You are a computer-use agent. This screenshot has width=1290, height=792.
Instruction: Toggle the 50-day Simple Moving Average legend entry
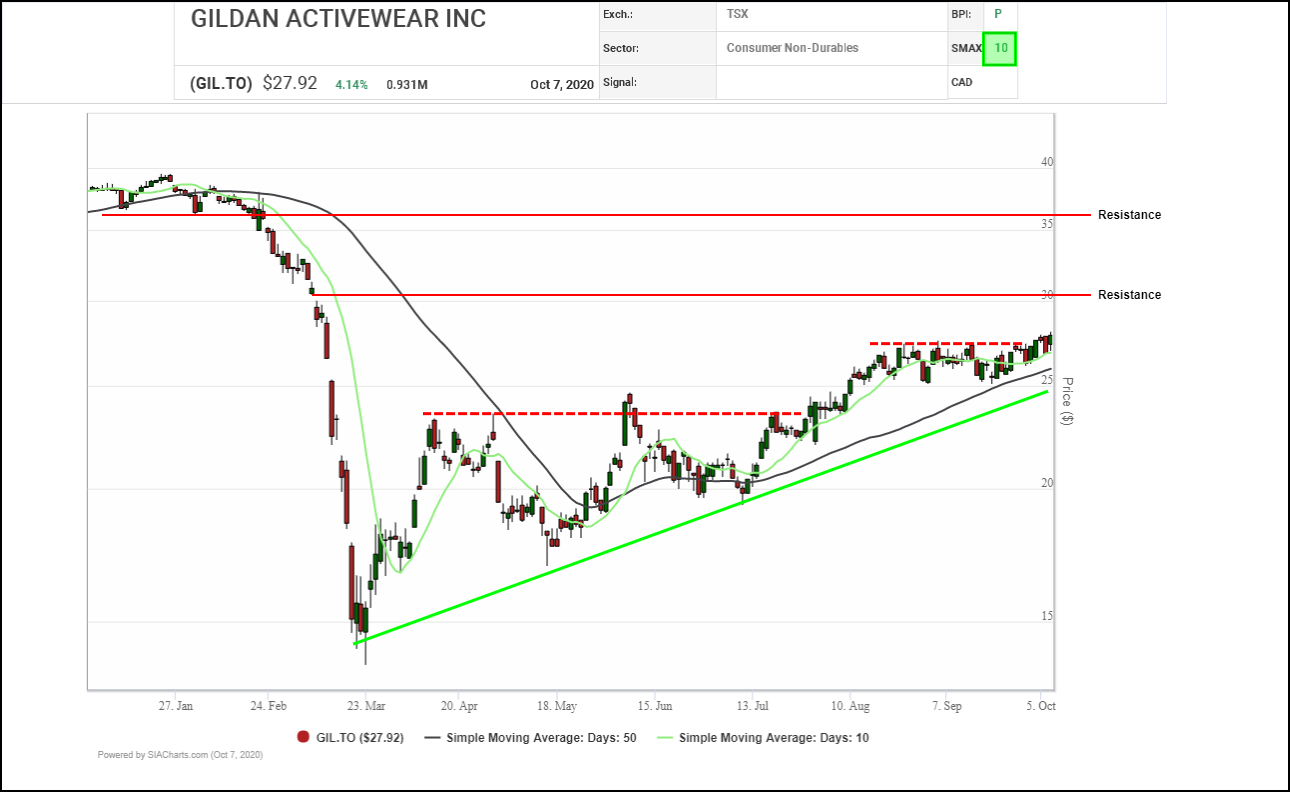pos(530,738)
